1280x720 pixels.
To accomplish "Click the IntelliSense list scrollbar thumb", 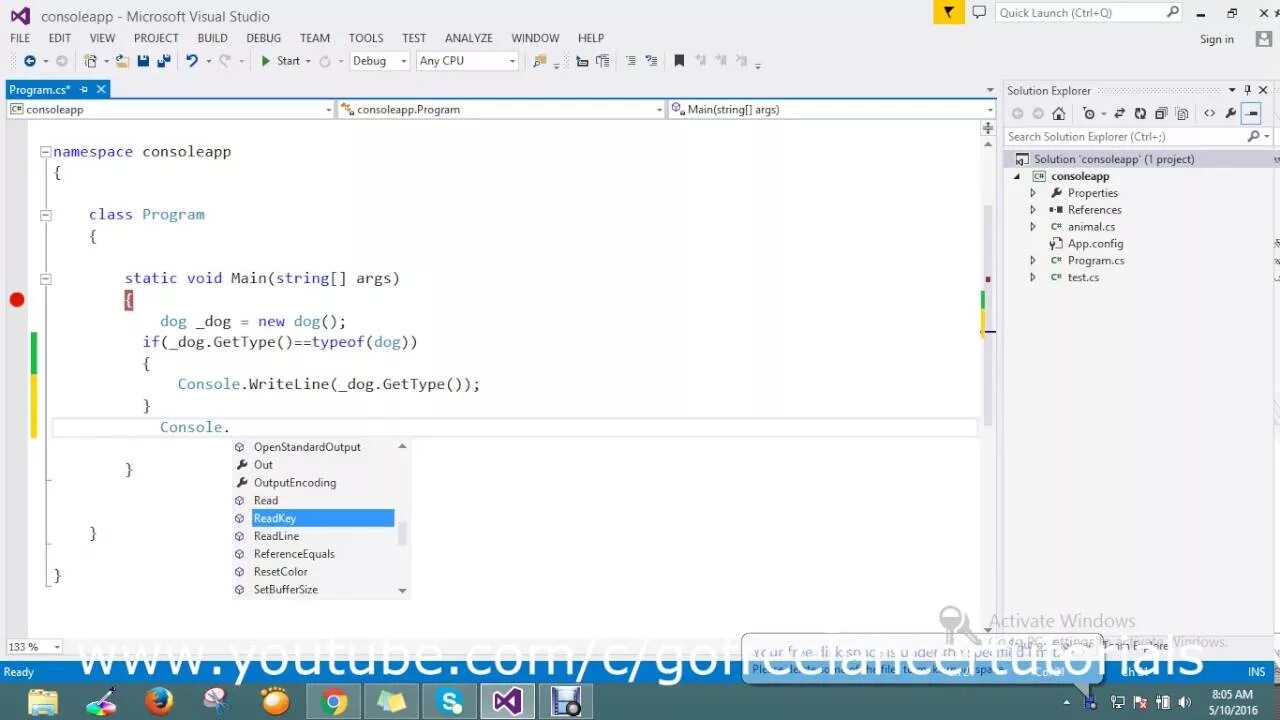I will point(402,533).
